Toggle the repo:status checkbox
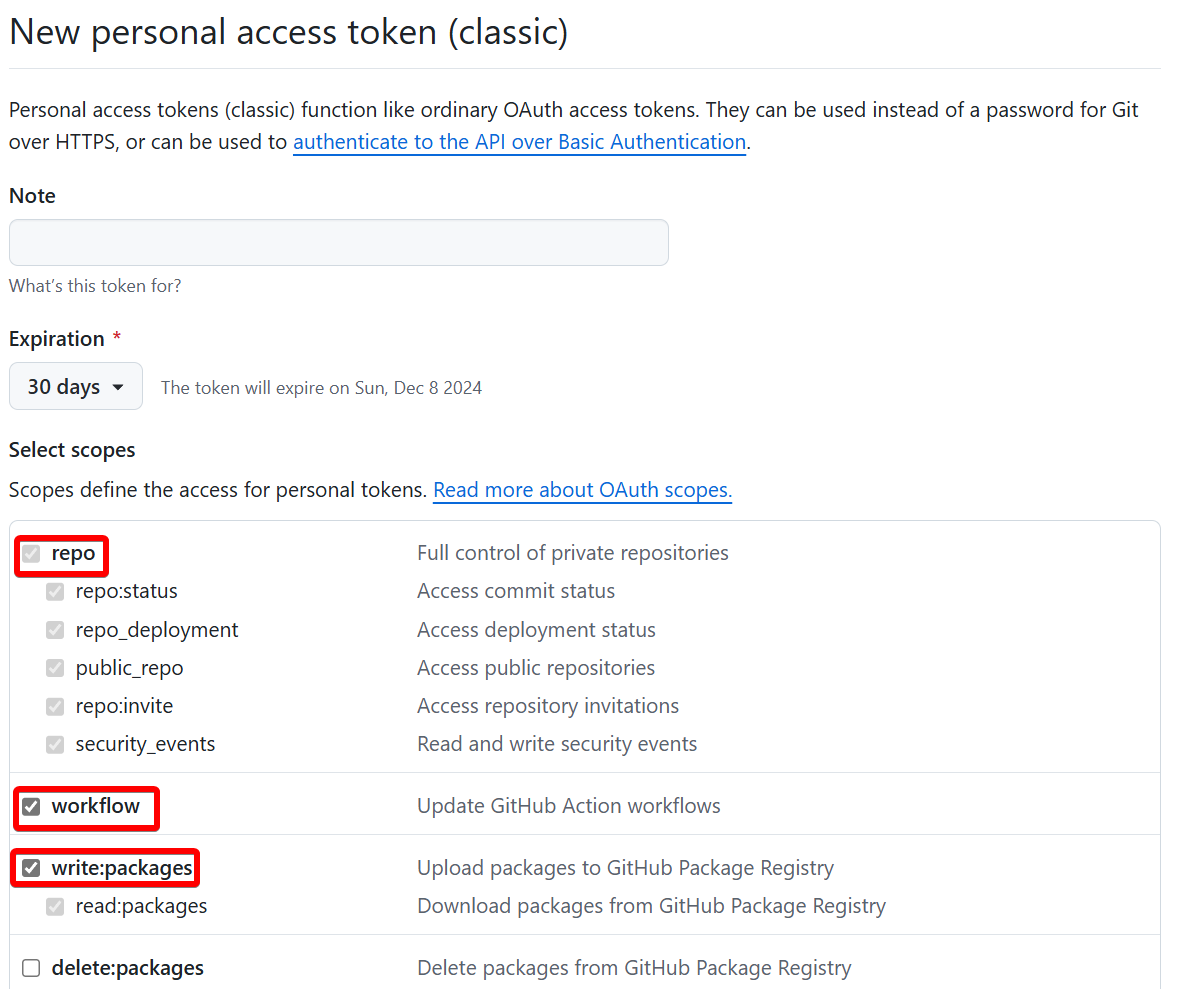Screen dimensions: 1182x989 55,592
